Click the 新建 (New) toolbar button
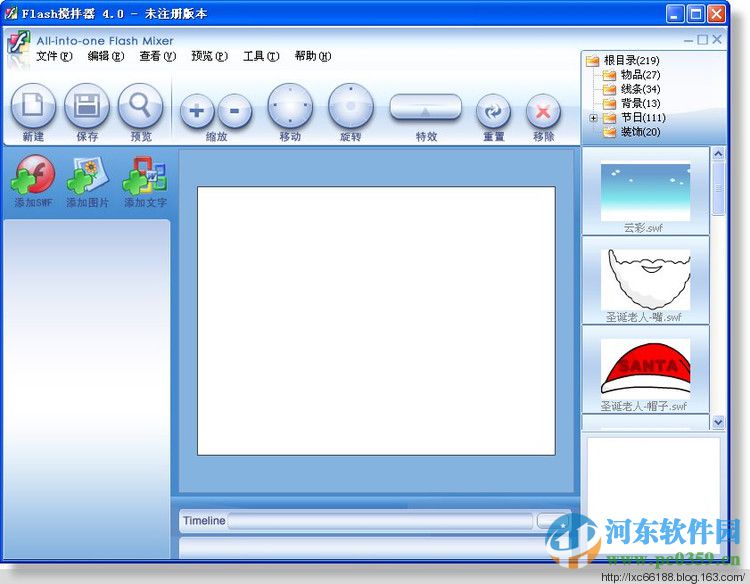 pyautogui.click(x=33, y=106)
